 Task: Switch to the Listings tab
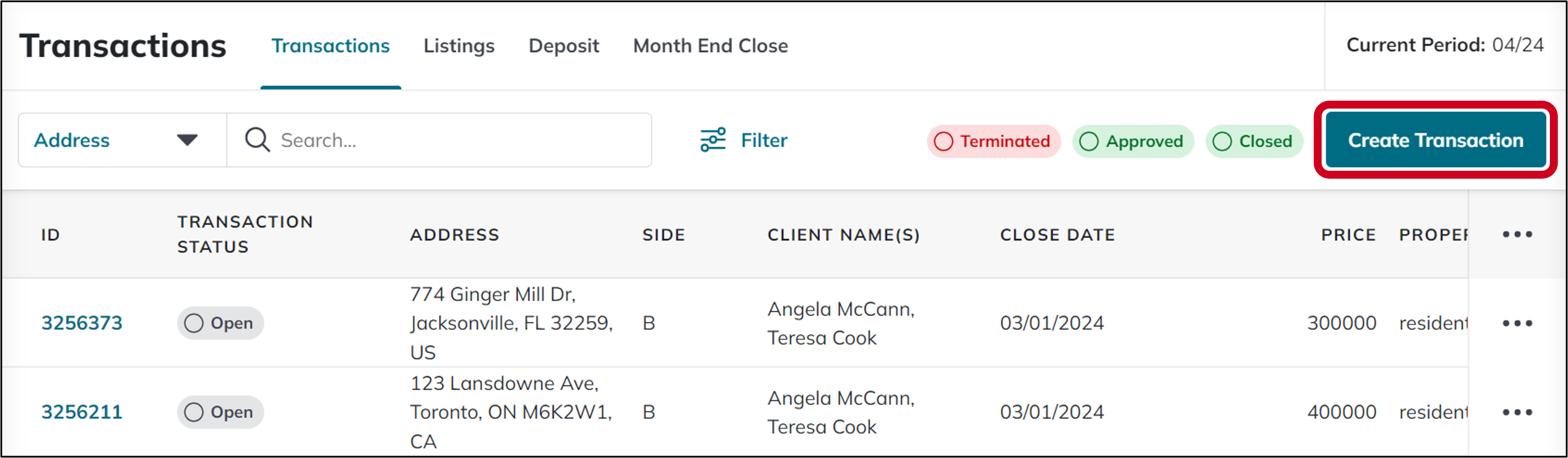(x=459, y=46)
